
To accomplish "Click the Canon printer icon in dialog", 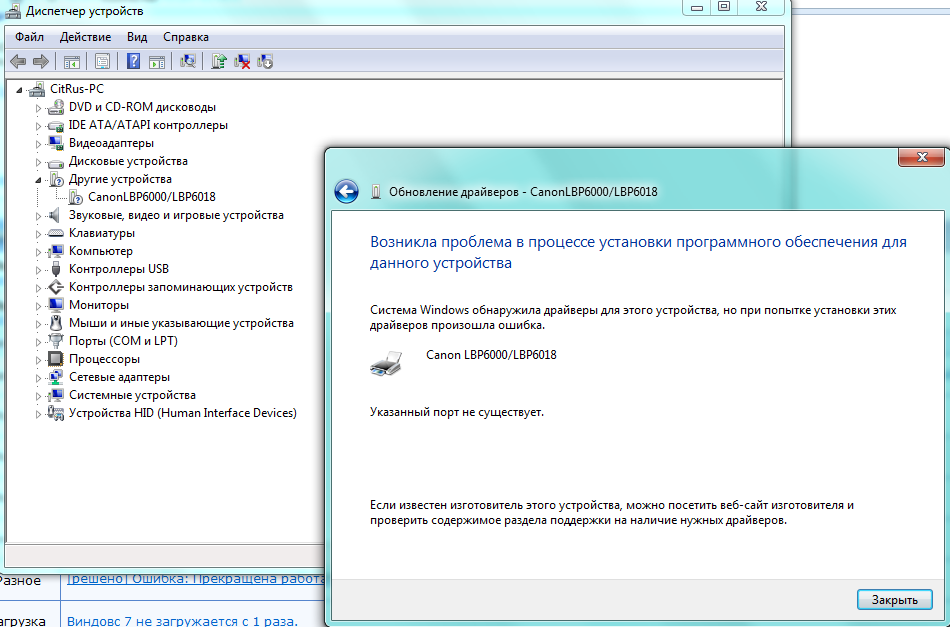I will coord(386,363).
